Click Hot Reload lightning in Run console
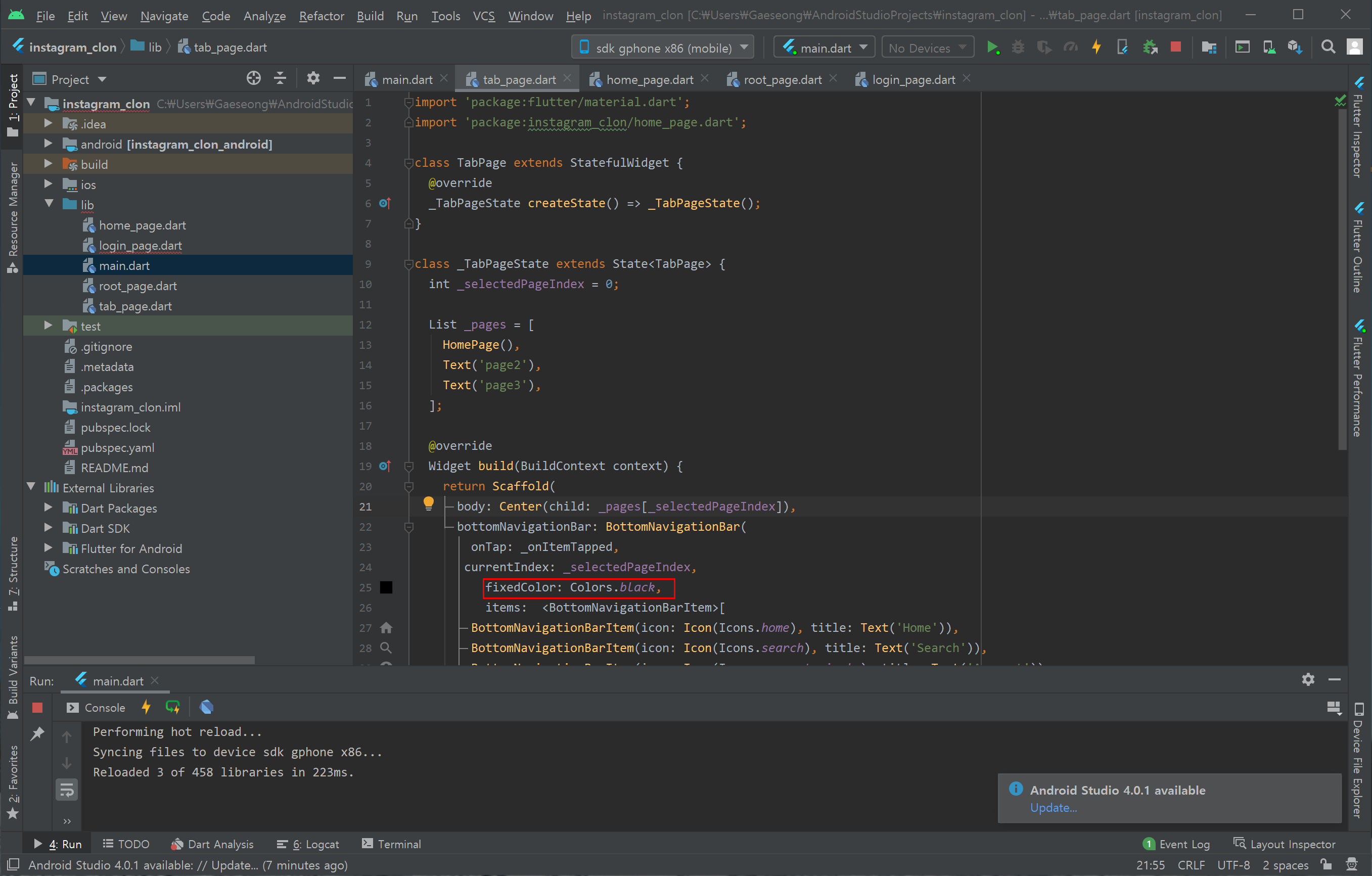Image resolution: width=1372 pixels, height=876 pixels. pyautogui.click(x=146, y=707)
